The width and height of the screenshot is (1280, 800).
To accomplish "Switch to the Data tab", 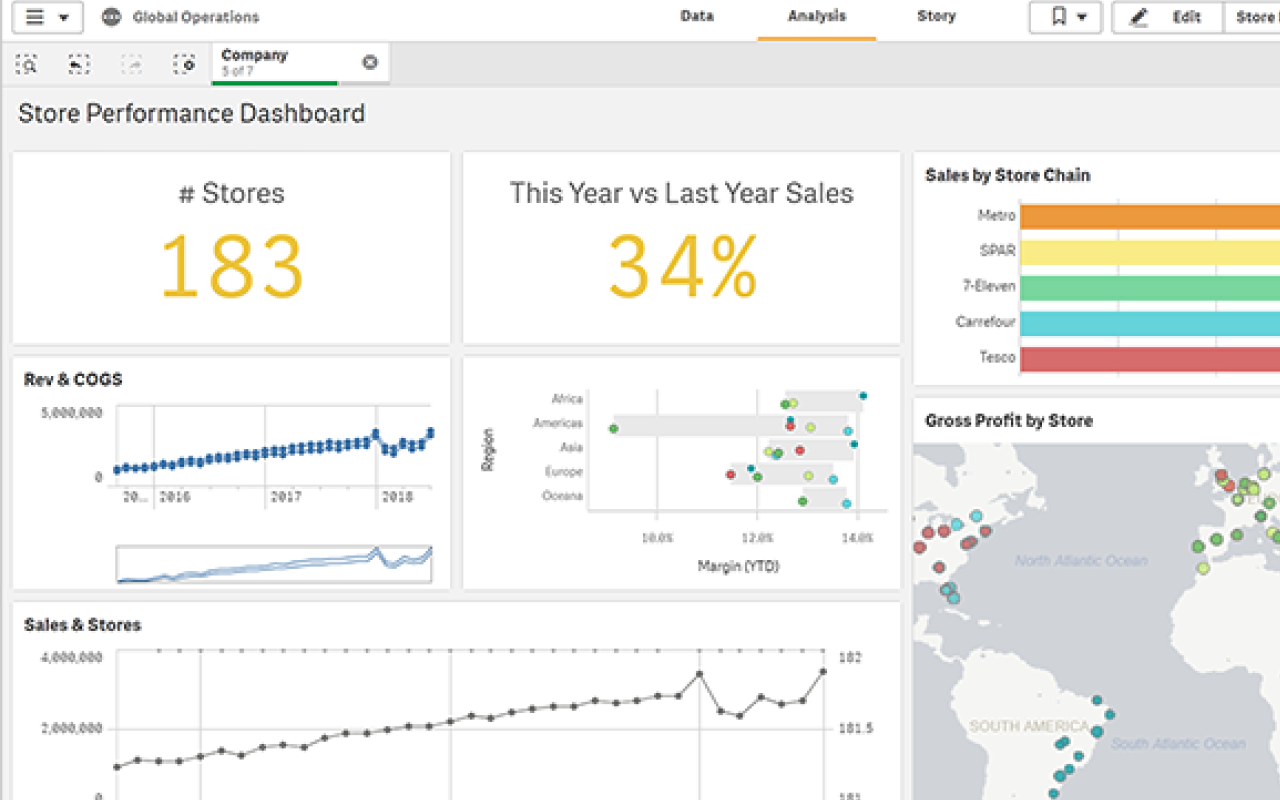I will point(697,17).
